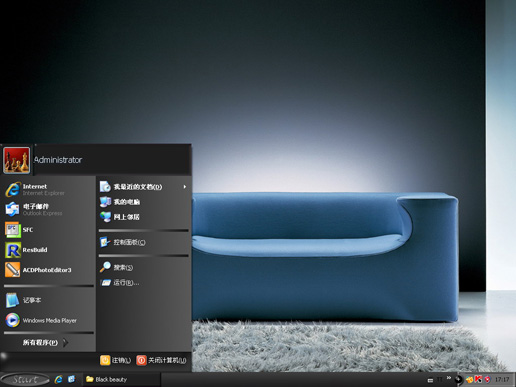The height and width of the screenshot is (387, 516).
Task: Expand hidden tray icons chevron
Action: coord(449,378)
